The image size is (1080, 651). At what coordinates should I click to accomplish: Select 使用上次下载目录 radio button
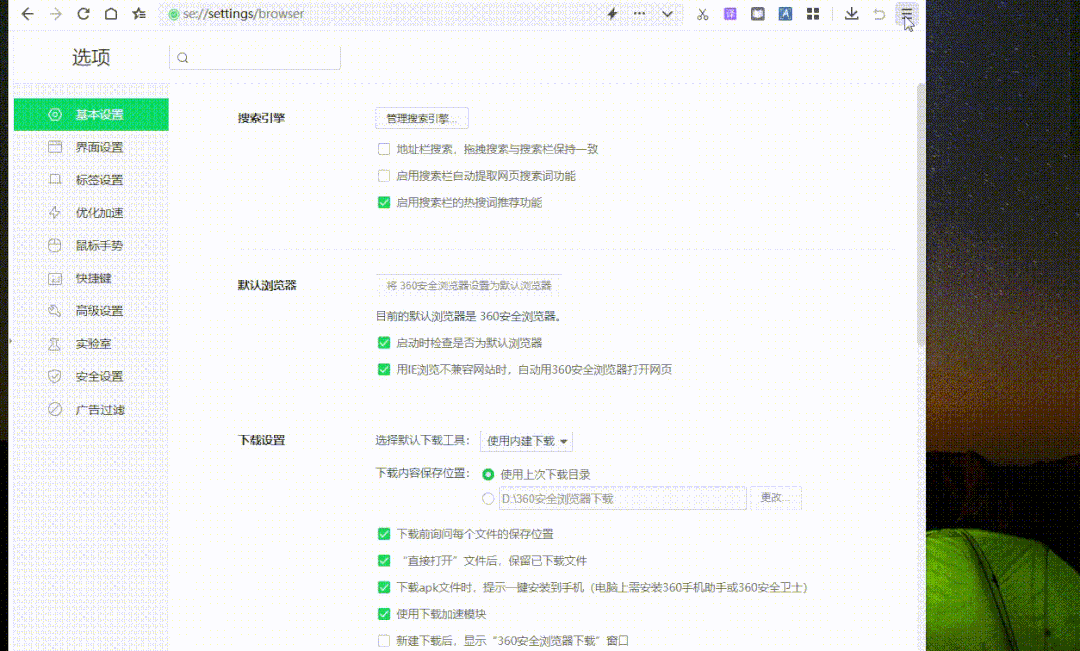(x=488, y=475)
